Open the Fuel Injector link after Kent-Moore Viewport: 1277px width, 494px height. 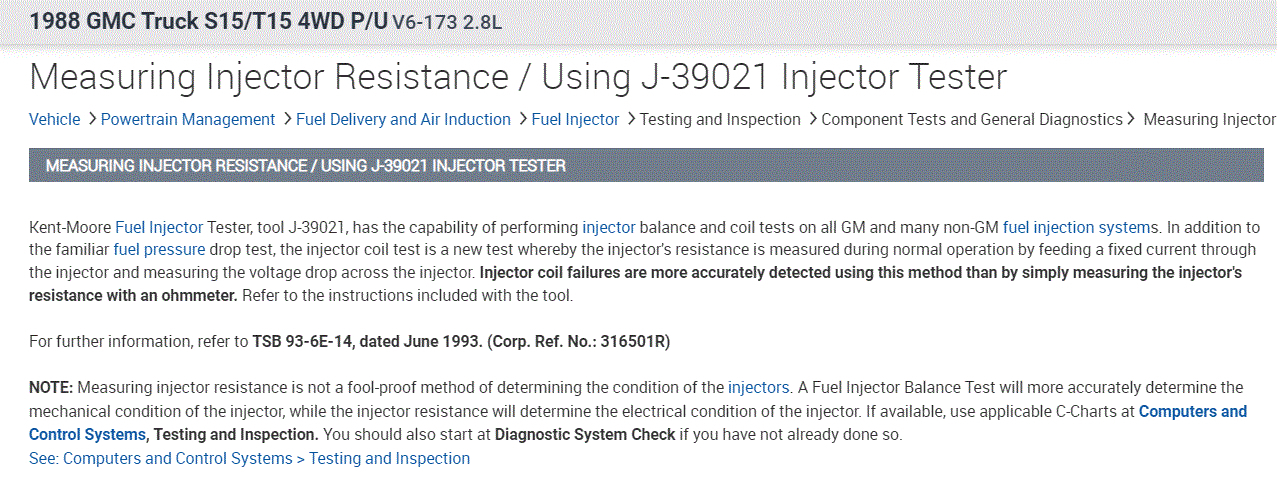[159, 227]
